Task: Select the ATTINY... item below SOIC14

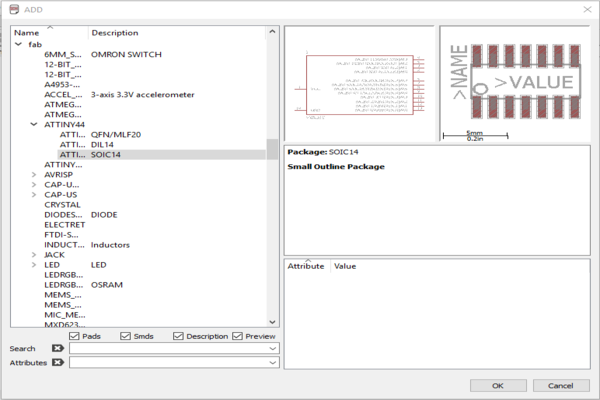Action: pos(63,165)
